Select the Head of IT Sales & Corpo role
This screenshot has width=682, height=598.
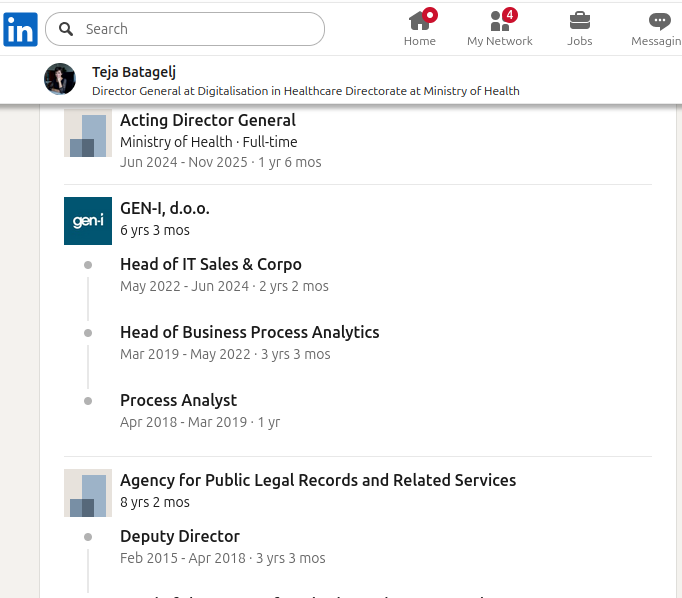pyautogui.click(x=211, y=264)
